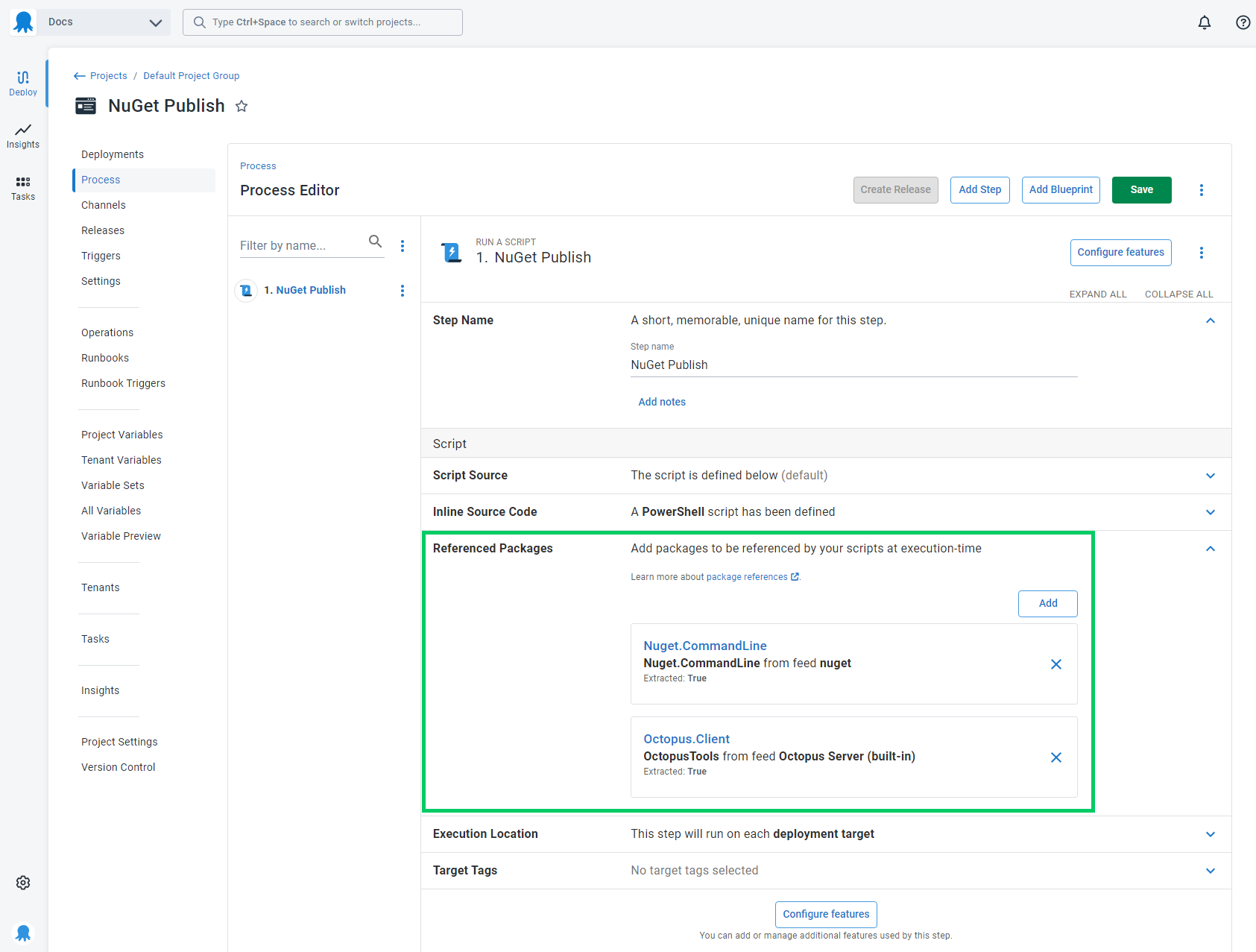The width and height of the screenshot is (1256, 952).
Task: Open the help question mark icon
Action: [1243, 22]
